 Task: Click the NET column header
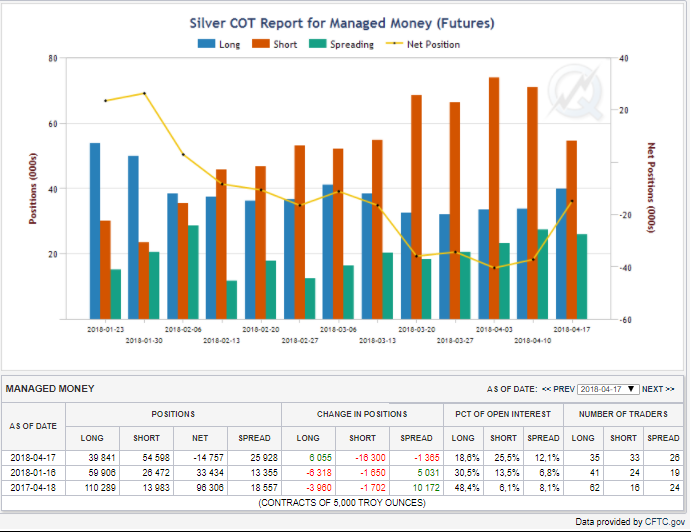click(x=200, y=438)
